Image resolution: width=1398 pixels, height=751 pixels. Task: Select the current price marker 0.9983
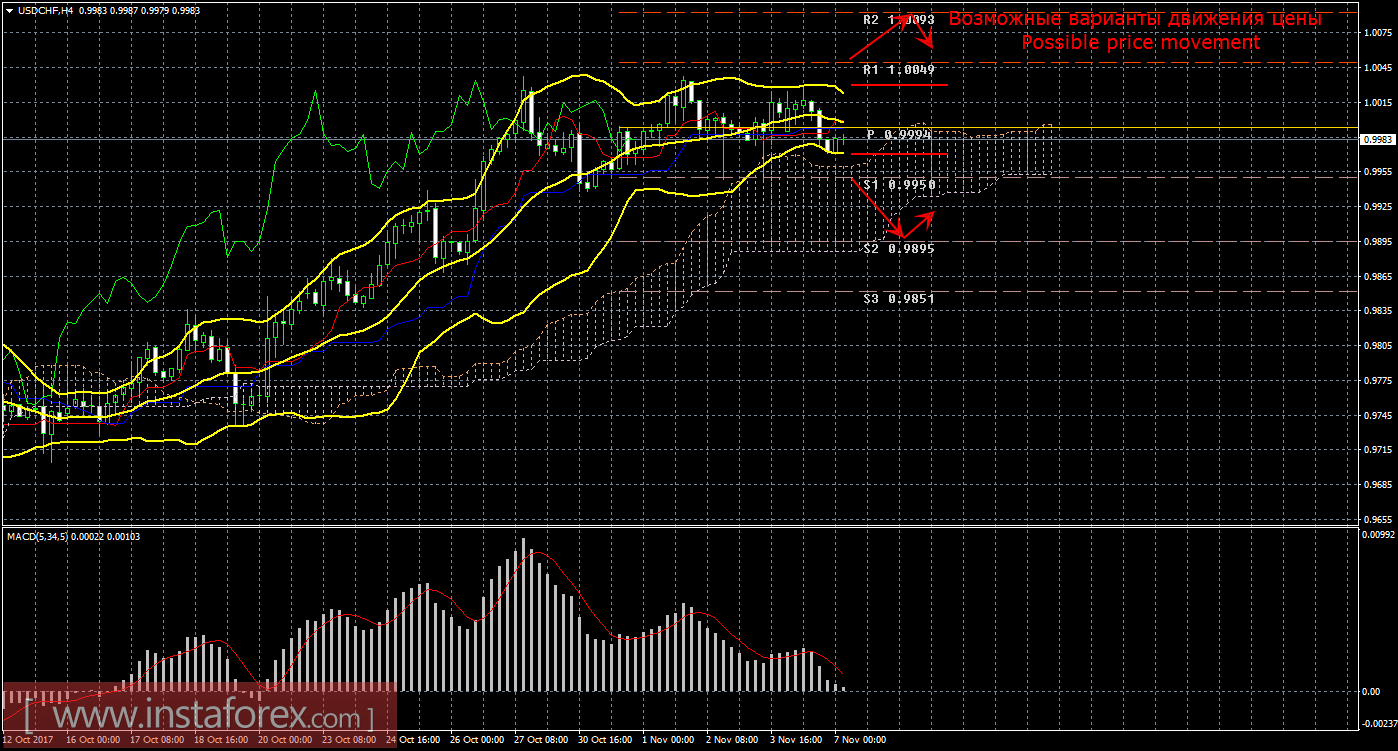point(1377,140)
